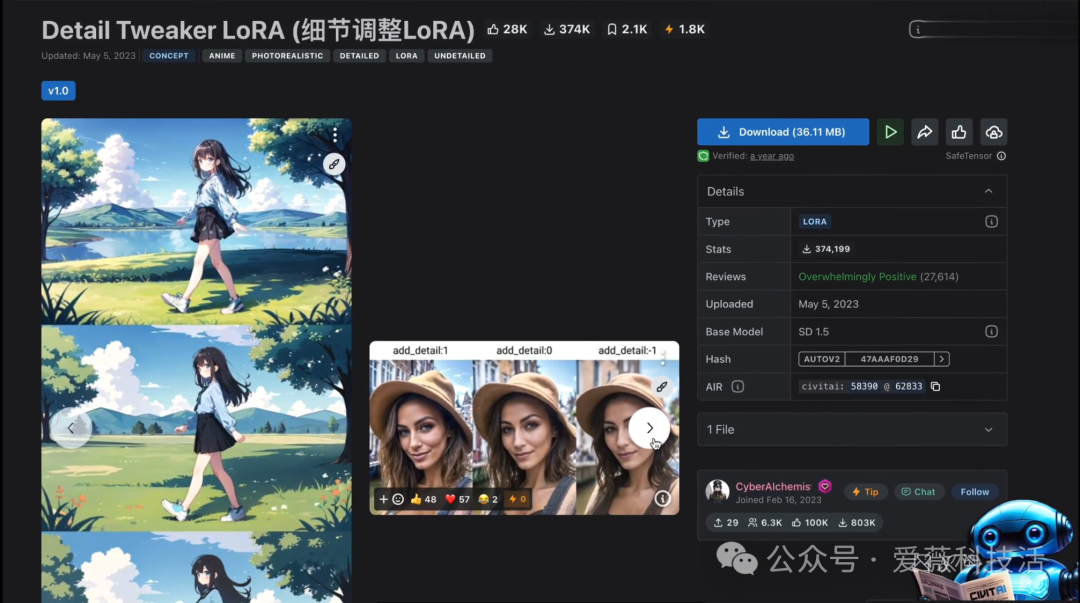Advance the image carousel with the next arrow
The height and width of the screenshot is (603, 1080).
[x=650, y=427]
